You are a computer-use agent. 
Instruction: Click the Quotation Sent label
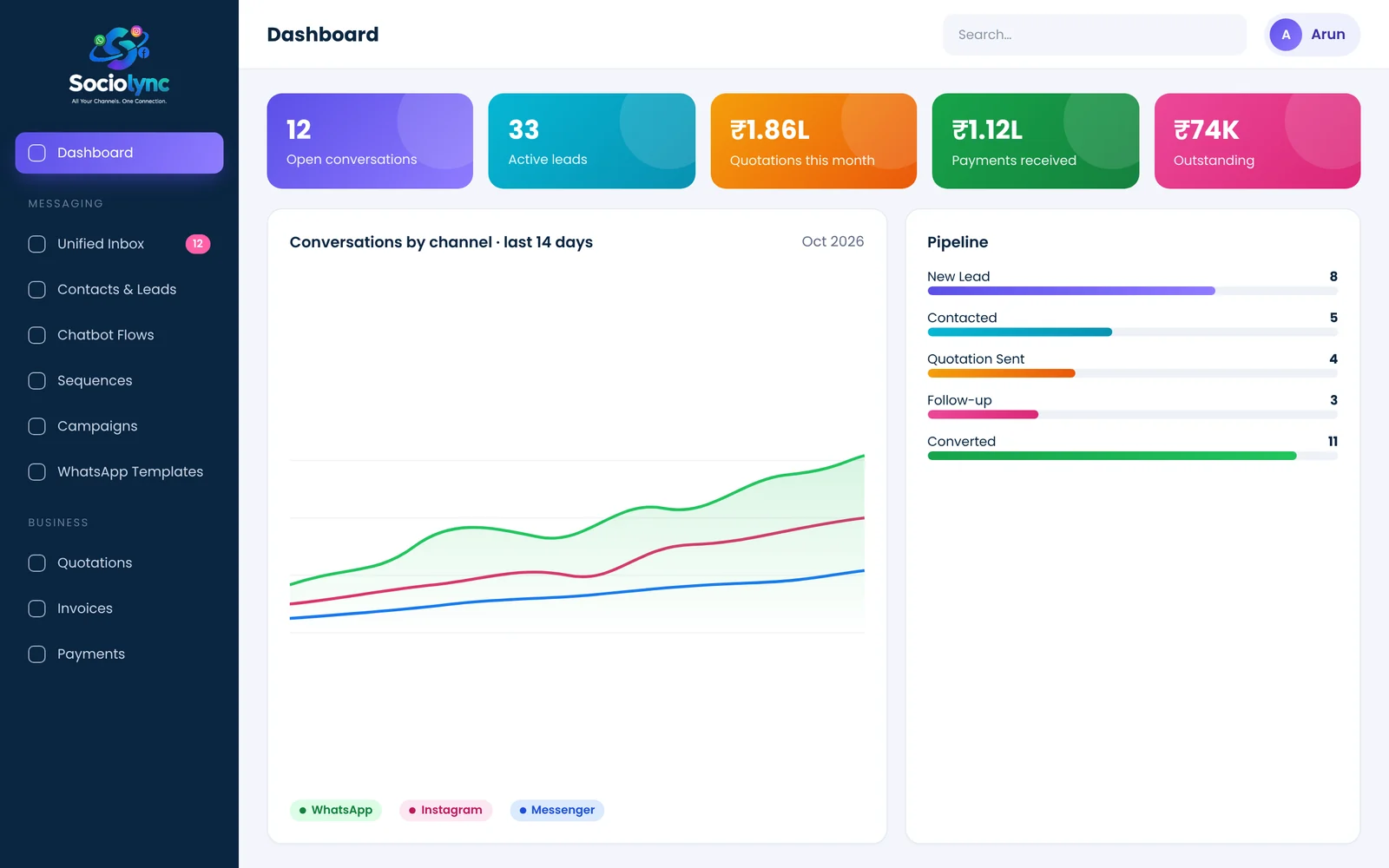click(x=976, y=358)
